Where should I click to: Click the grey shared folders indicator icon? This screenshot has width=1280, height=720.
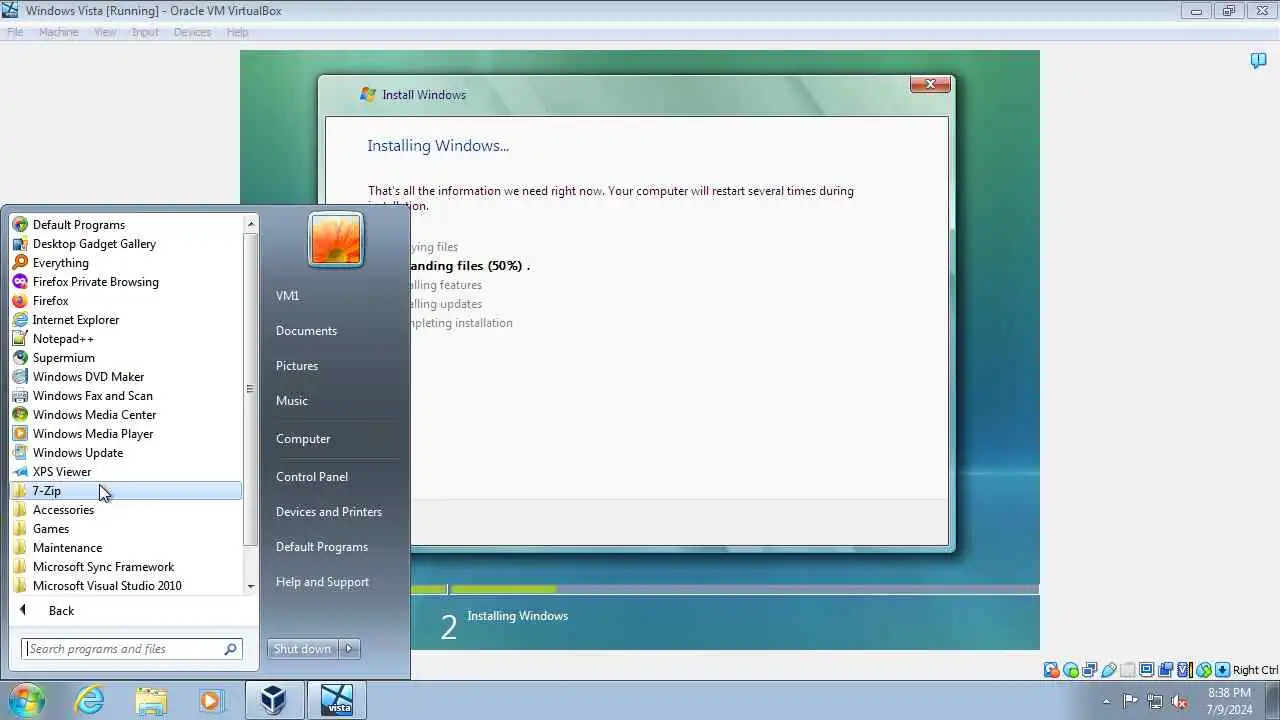coord(1128,670)
